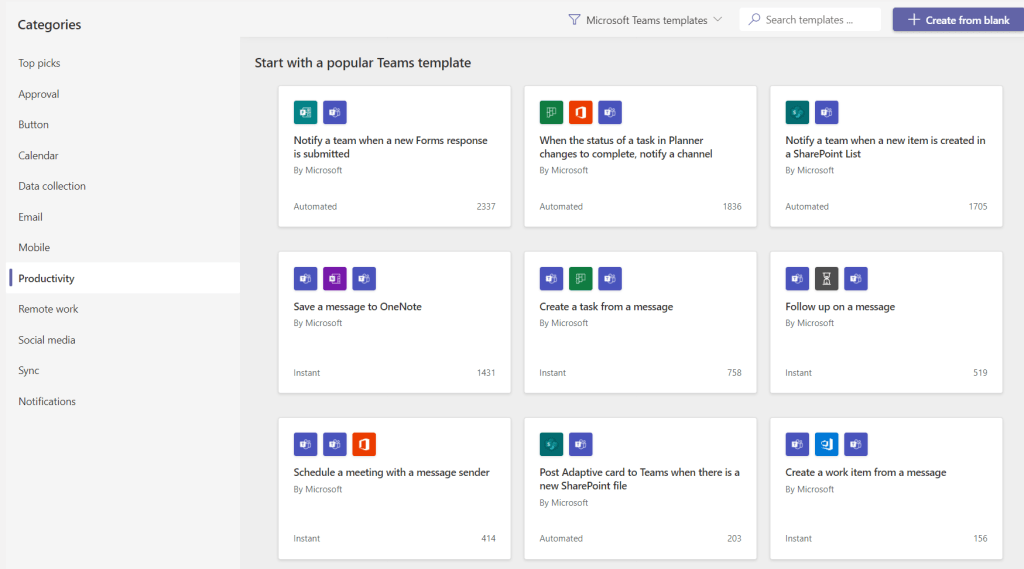Click the OneNote icon on Save message card
Image resolution: width=1024 pixels, height=569 pixels.
(x=335, y=279)
